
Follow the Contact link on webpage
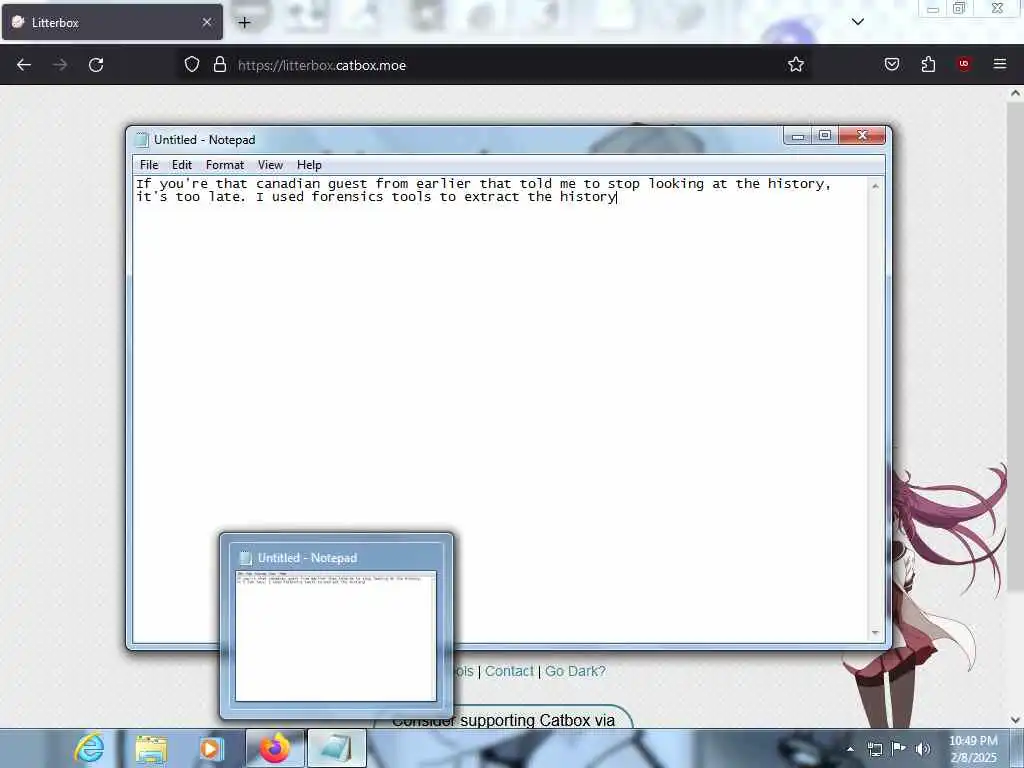pyautogui.click(x=509, y=671)
